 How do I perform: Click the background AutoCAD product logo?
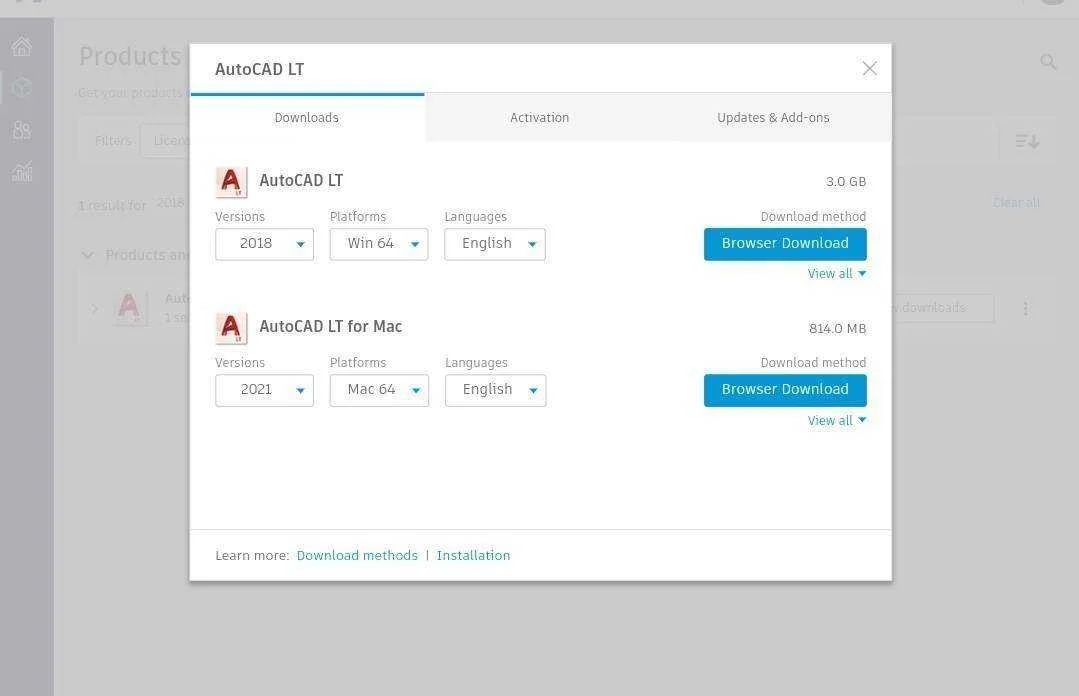pyautogui.click(x=129, y=307)
